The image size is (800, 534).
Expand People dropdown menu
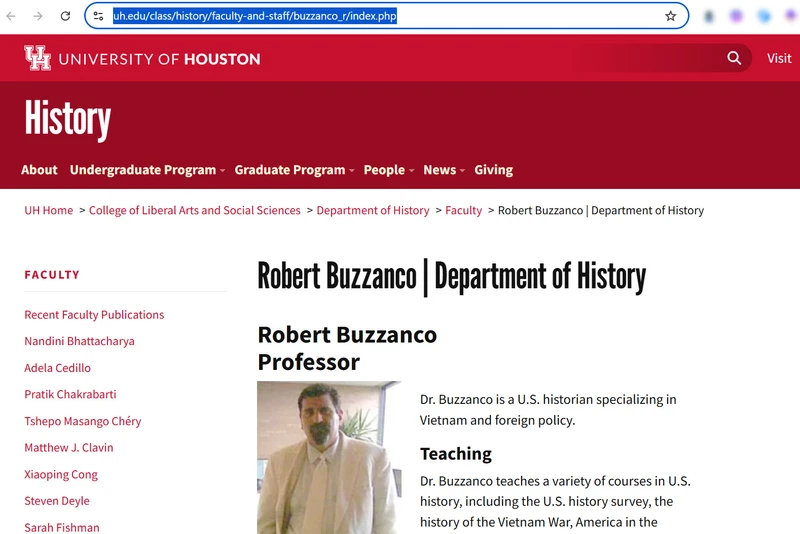tap(388, 170)
